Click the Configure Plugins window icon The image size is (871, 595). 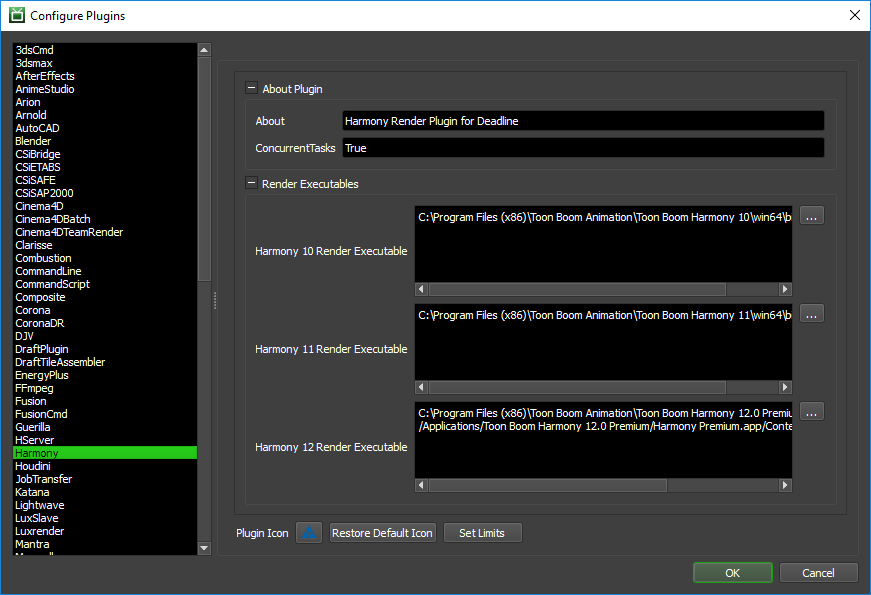tap(17, 15)
